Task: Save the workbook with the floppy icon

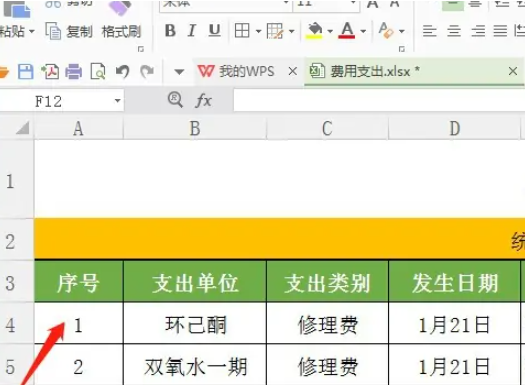Action: [x=25, y=72]
